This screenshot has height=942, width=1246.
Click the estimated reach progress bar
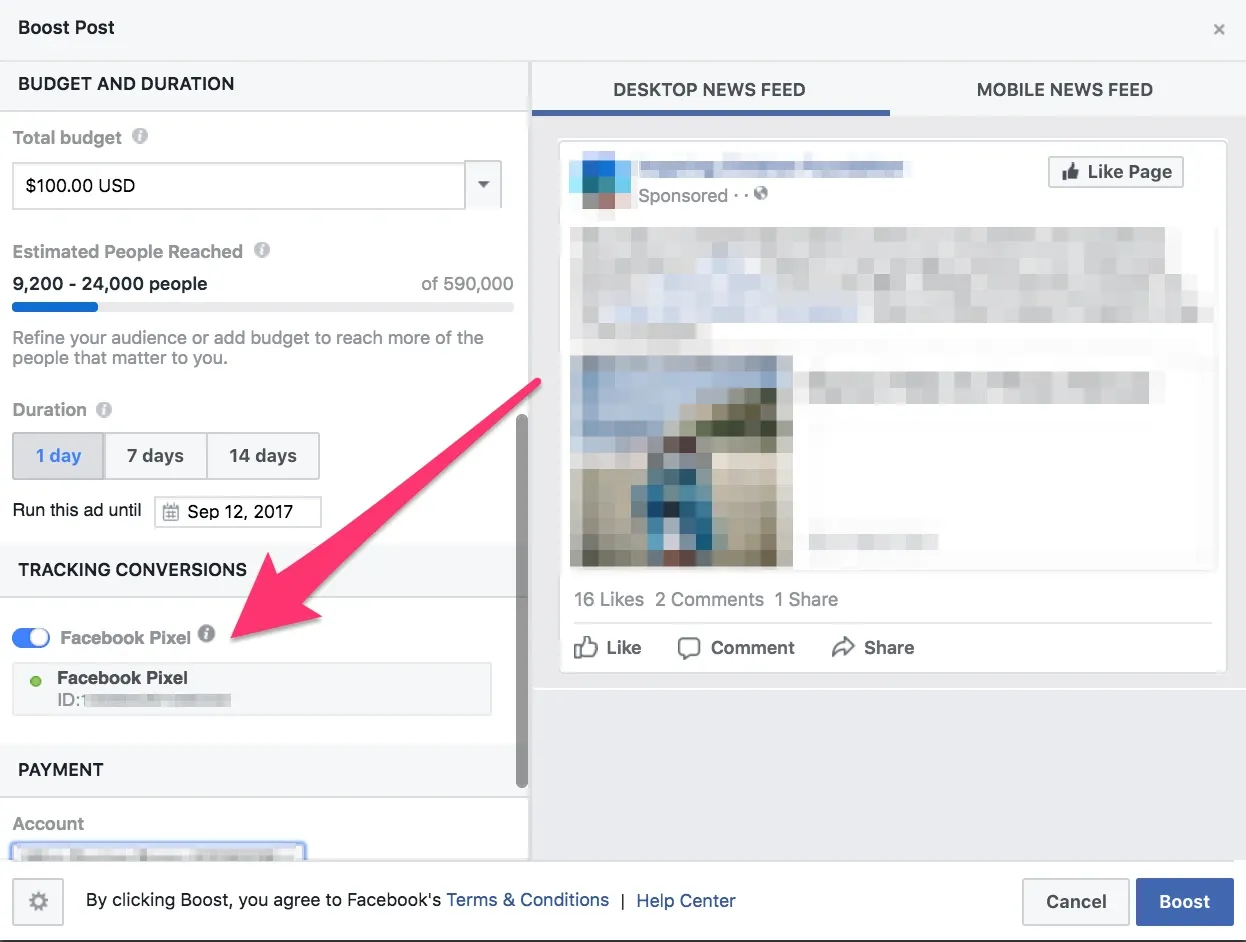point(263,307)
